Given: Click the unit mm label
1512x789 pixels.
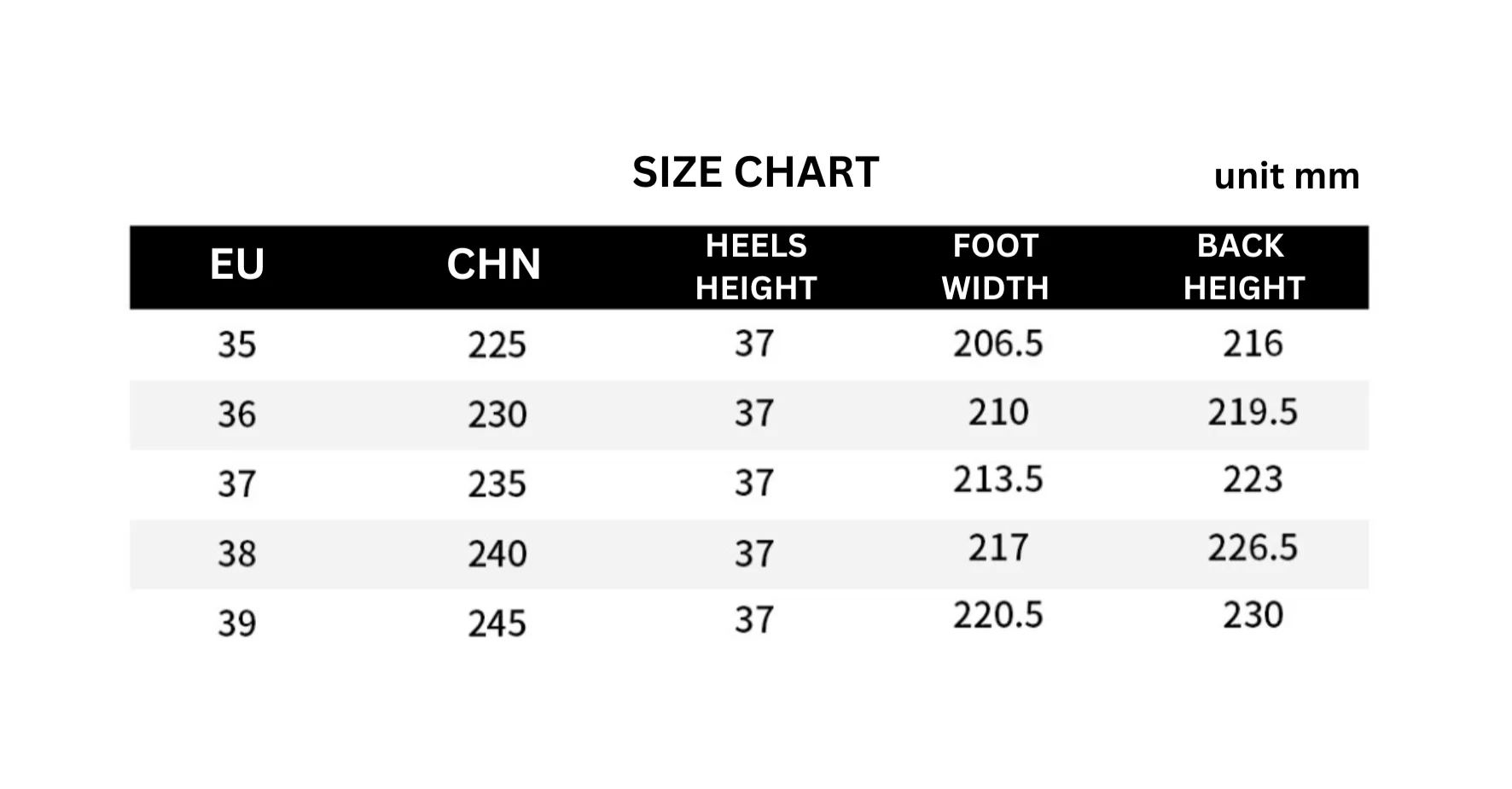Looking at the screenshot, I should [x=1287, y=176].
